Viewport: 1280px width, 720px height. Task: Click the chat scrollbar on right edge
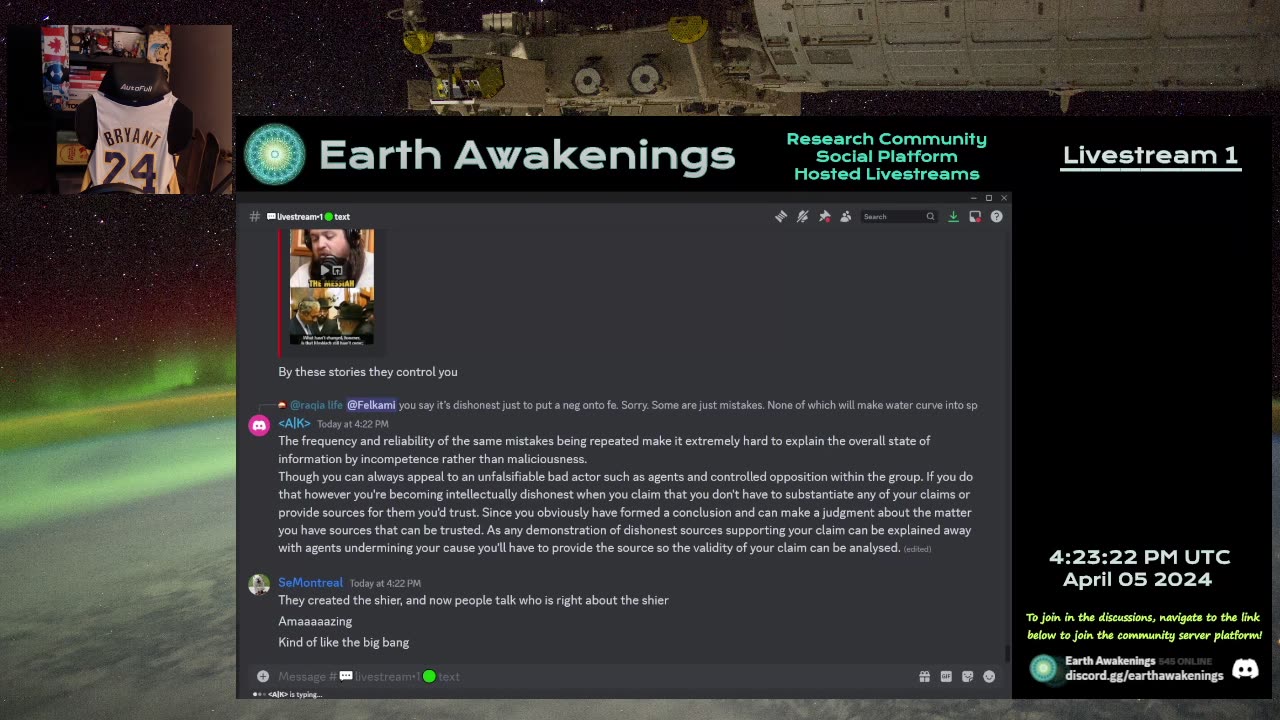tap(1007, 652)
